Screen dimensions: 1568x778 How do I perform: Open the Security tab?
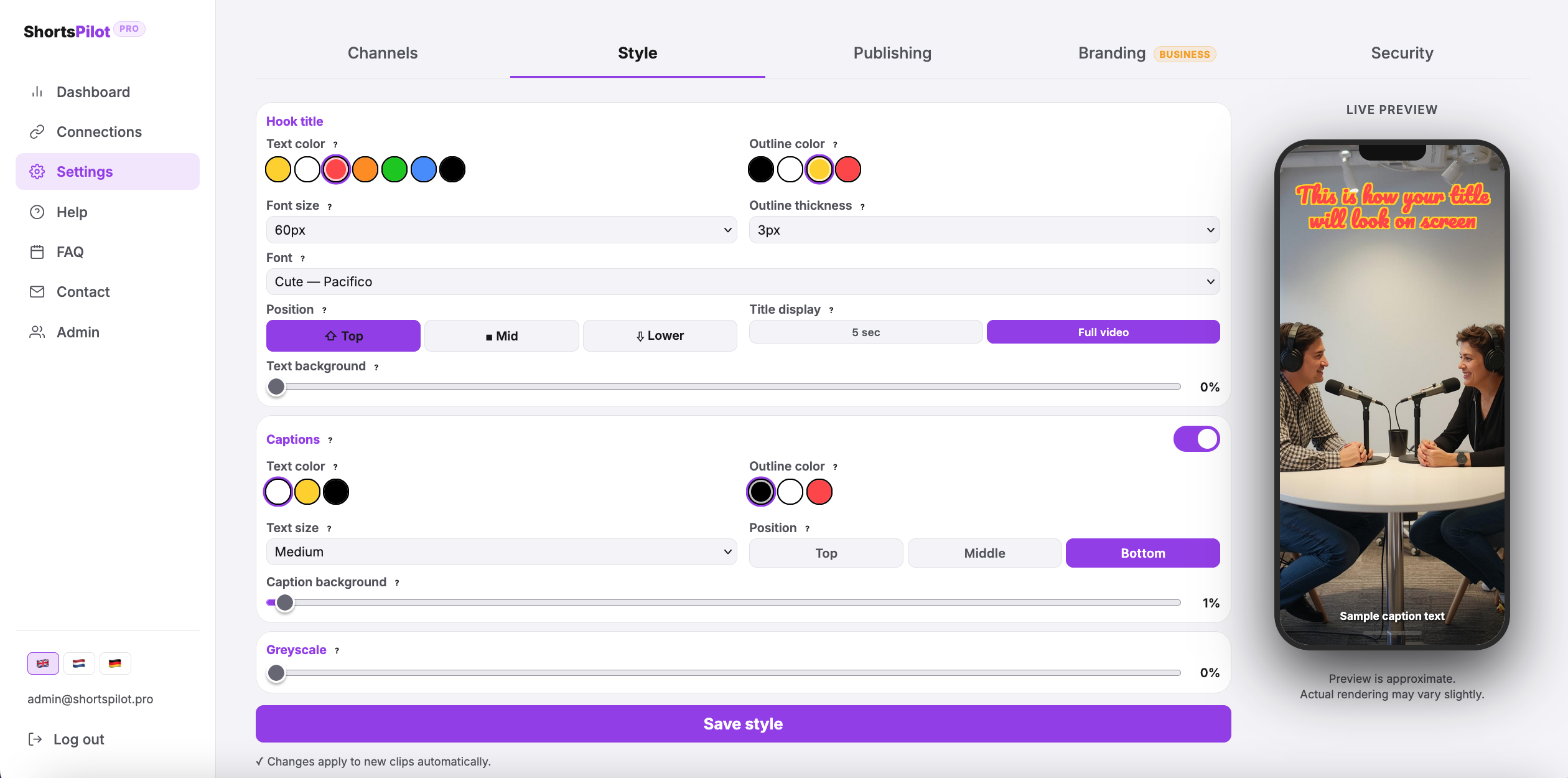tap(1402, 54)
